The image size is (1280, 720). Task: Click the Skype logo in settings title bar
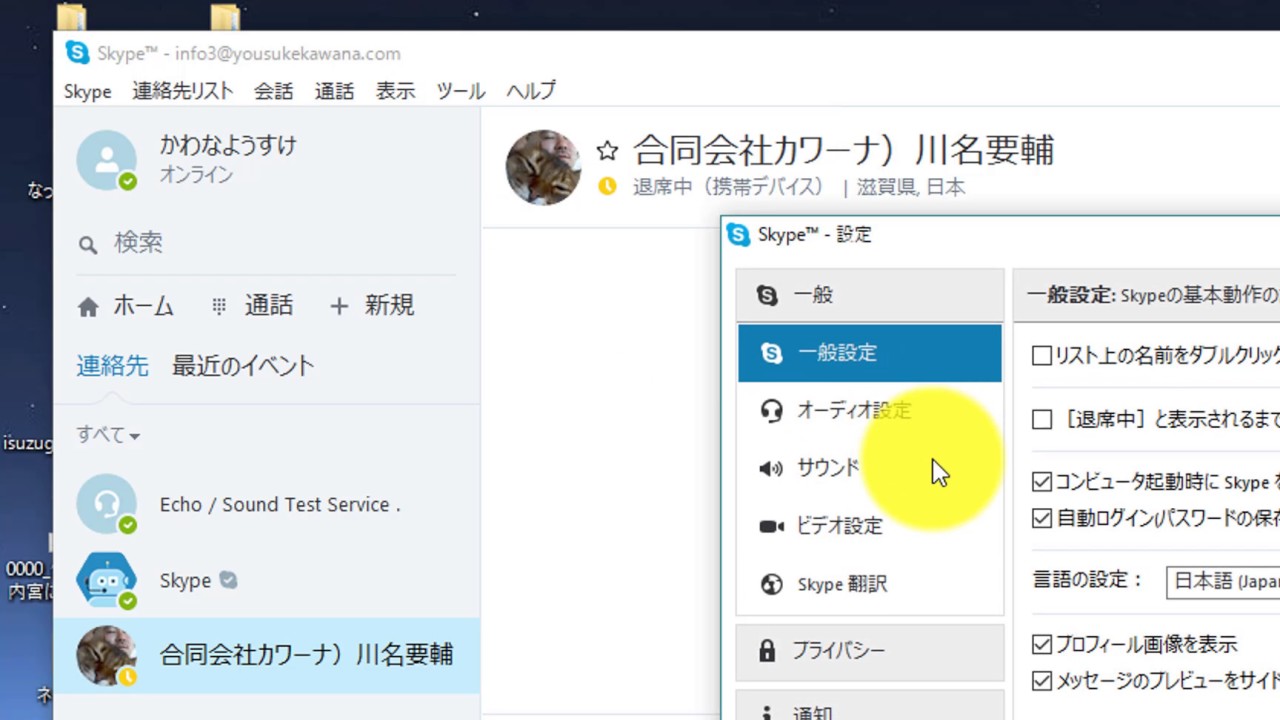point(738,235)
